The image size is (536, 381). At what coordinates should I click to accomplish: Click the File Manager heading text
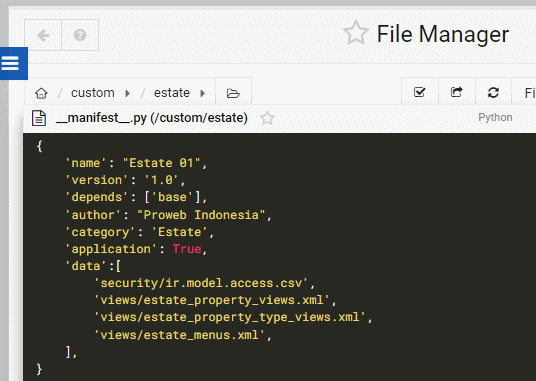443,34
